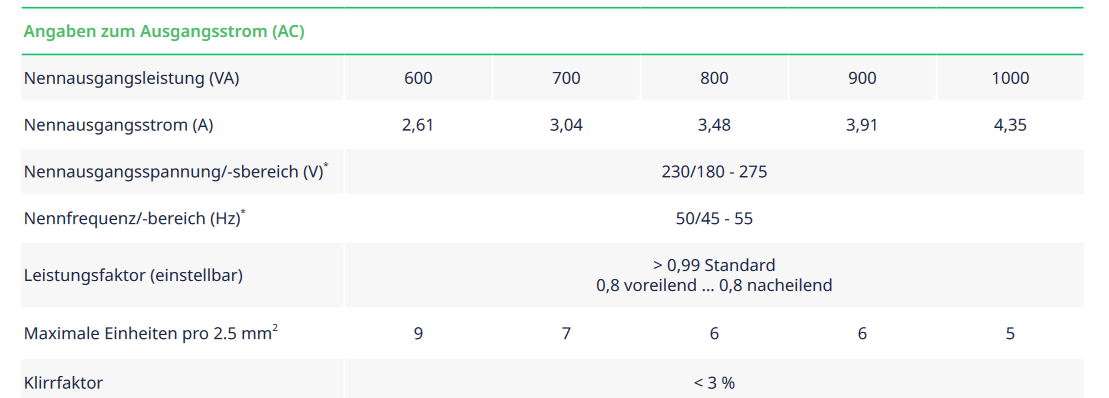This screenshot has height=398, width=1109.
Task: Select the Maximale Einheiten pro 2.5 mm² label
Action: click(x=151, y=332)
